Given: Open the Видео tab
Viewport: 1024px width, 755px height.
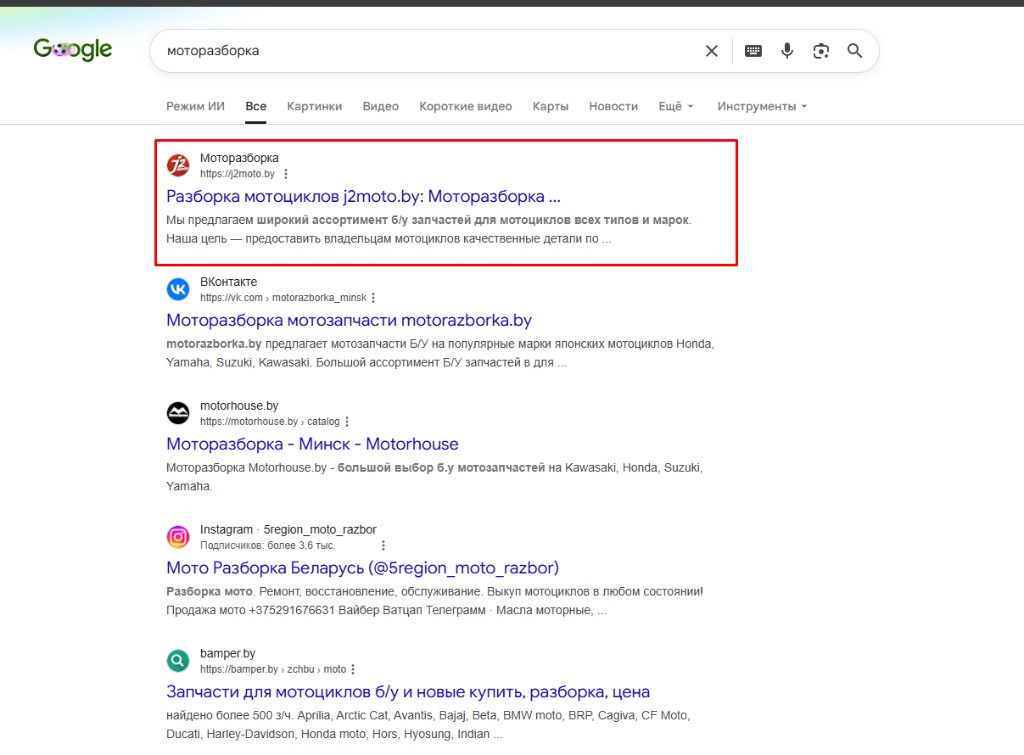Looking at the screenshot, I should point(381,106).
